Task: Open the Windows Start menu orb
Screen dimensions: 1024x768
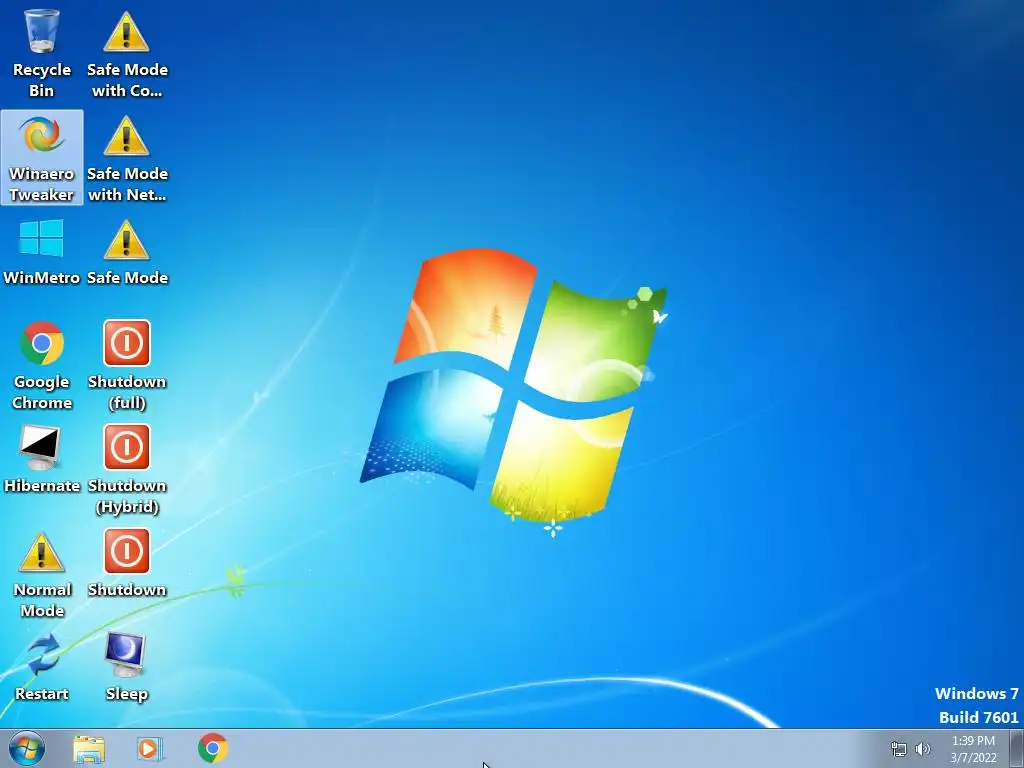Action: [x=27, y=748]
